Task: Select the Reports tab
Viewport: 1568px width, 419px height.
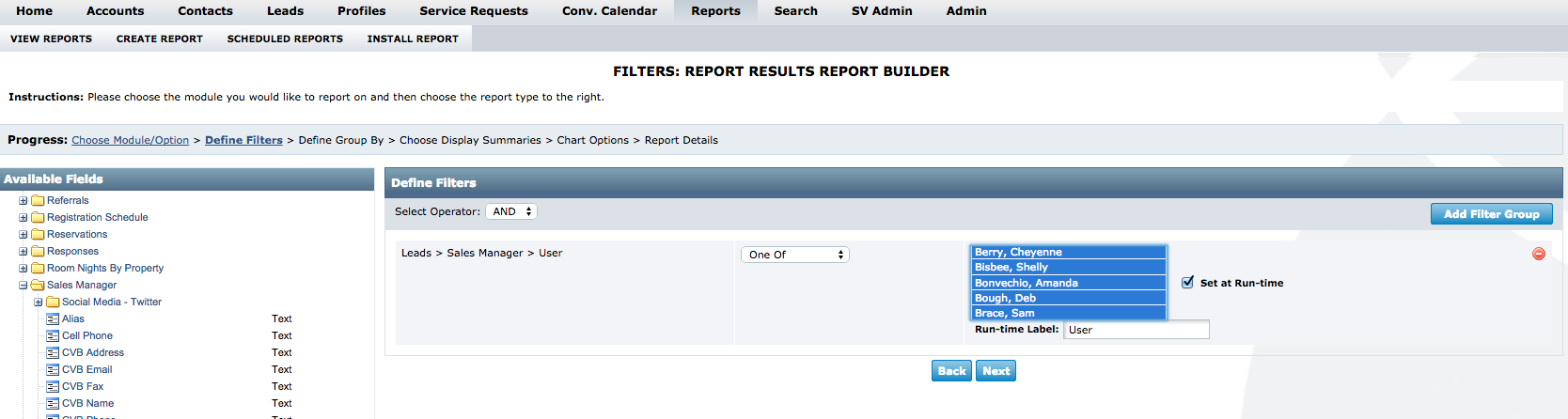Action: [715, 11]
